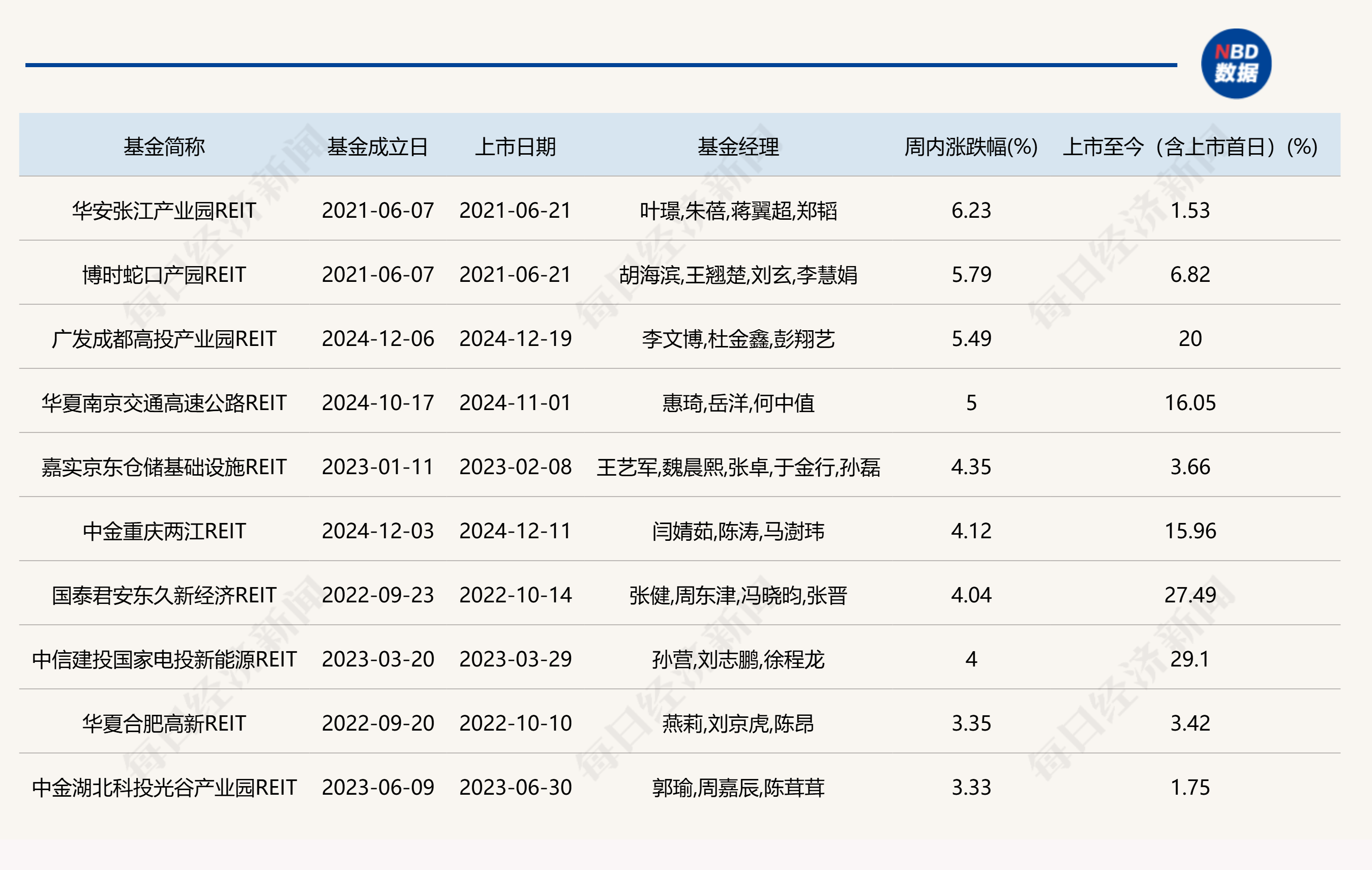
Task: Click the 6.23 weekly gain value
Action: 971,211
